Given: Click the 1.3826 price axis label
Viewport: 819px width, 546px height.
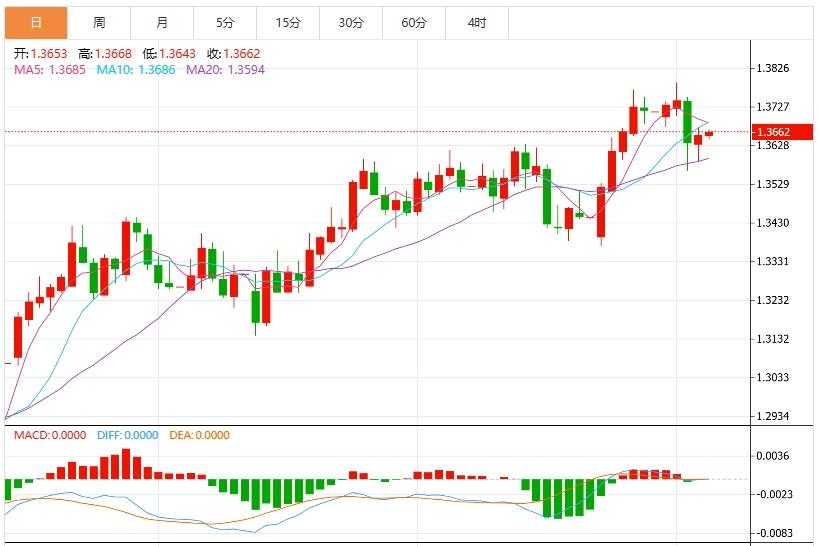Looking at the screenshot, I should 773,69.
